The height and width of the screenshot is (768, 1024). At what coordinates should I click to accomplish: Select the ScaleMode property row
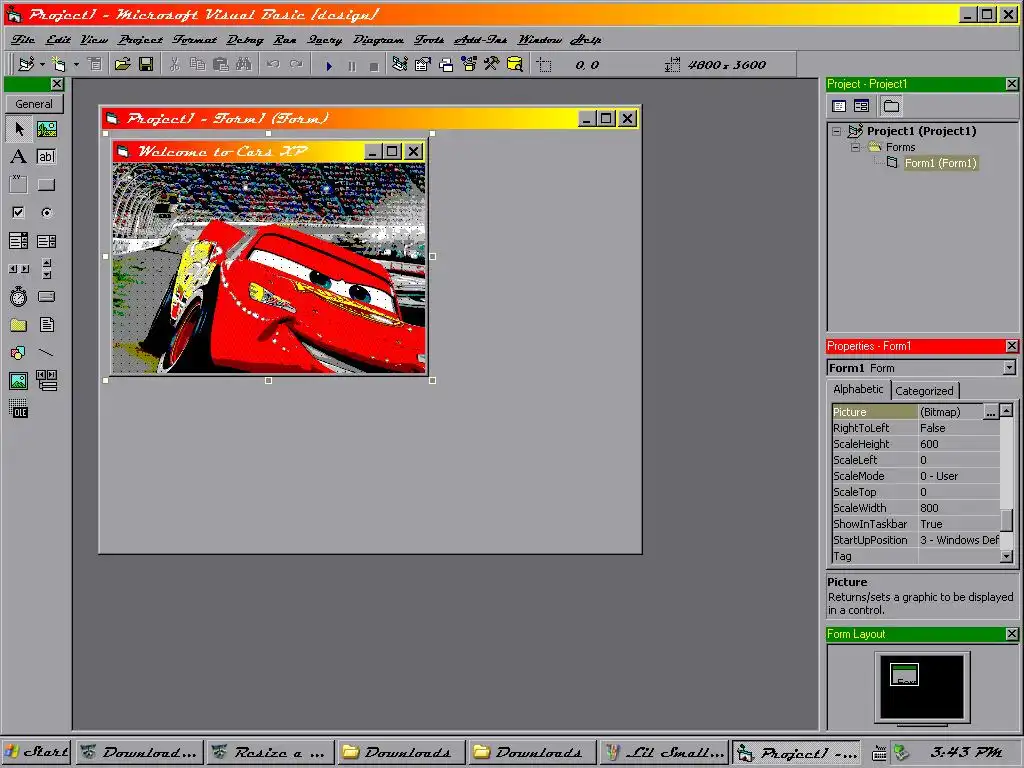tap(916, 476)
